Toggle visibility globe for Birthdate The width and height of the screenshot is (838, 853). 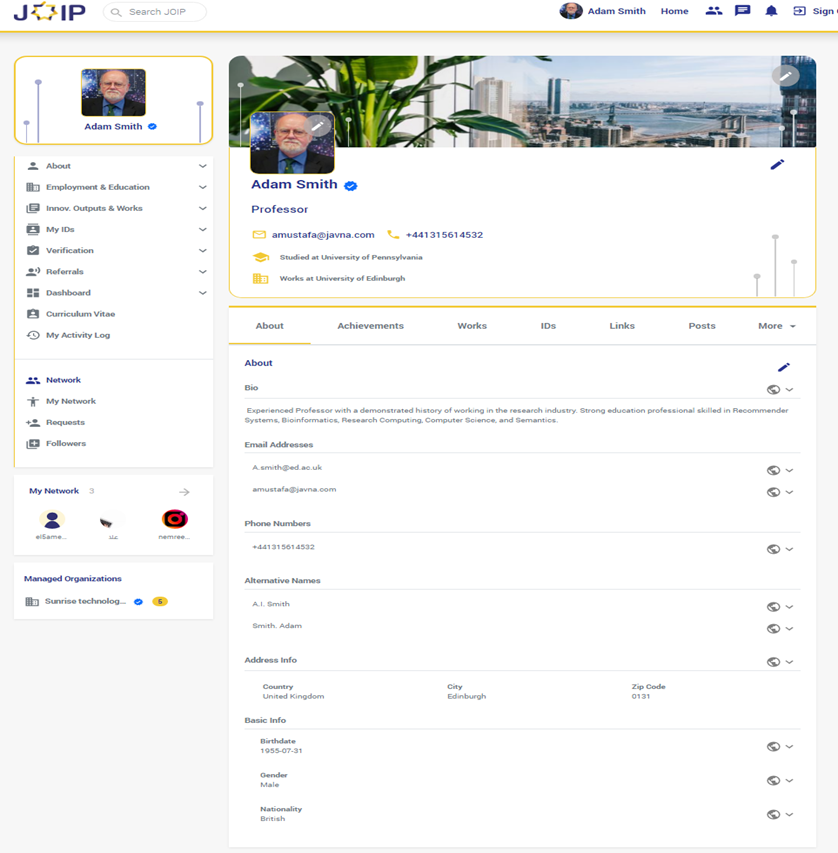click(773, 746)
